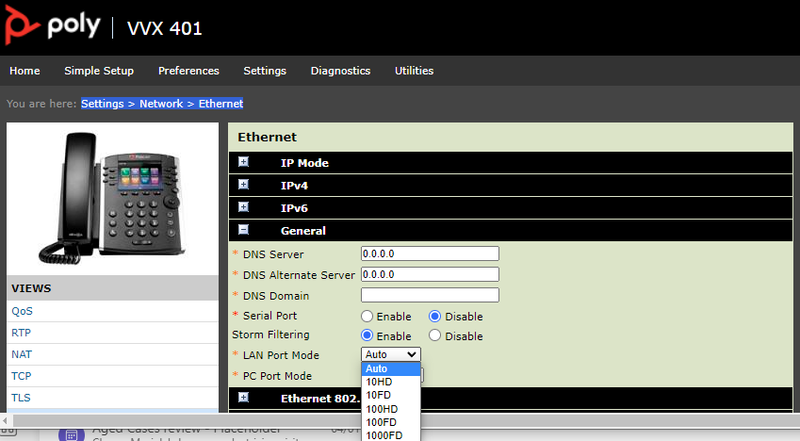
Task: Expand the IPv4 section
Action: pos(243,184)
